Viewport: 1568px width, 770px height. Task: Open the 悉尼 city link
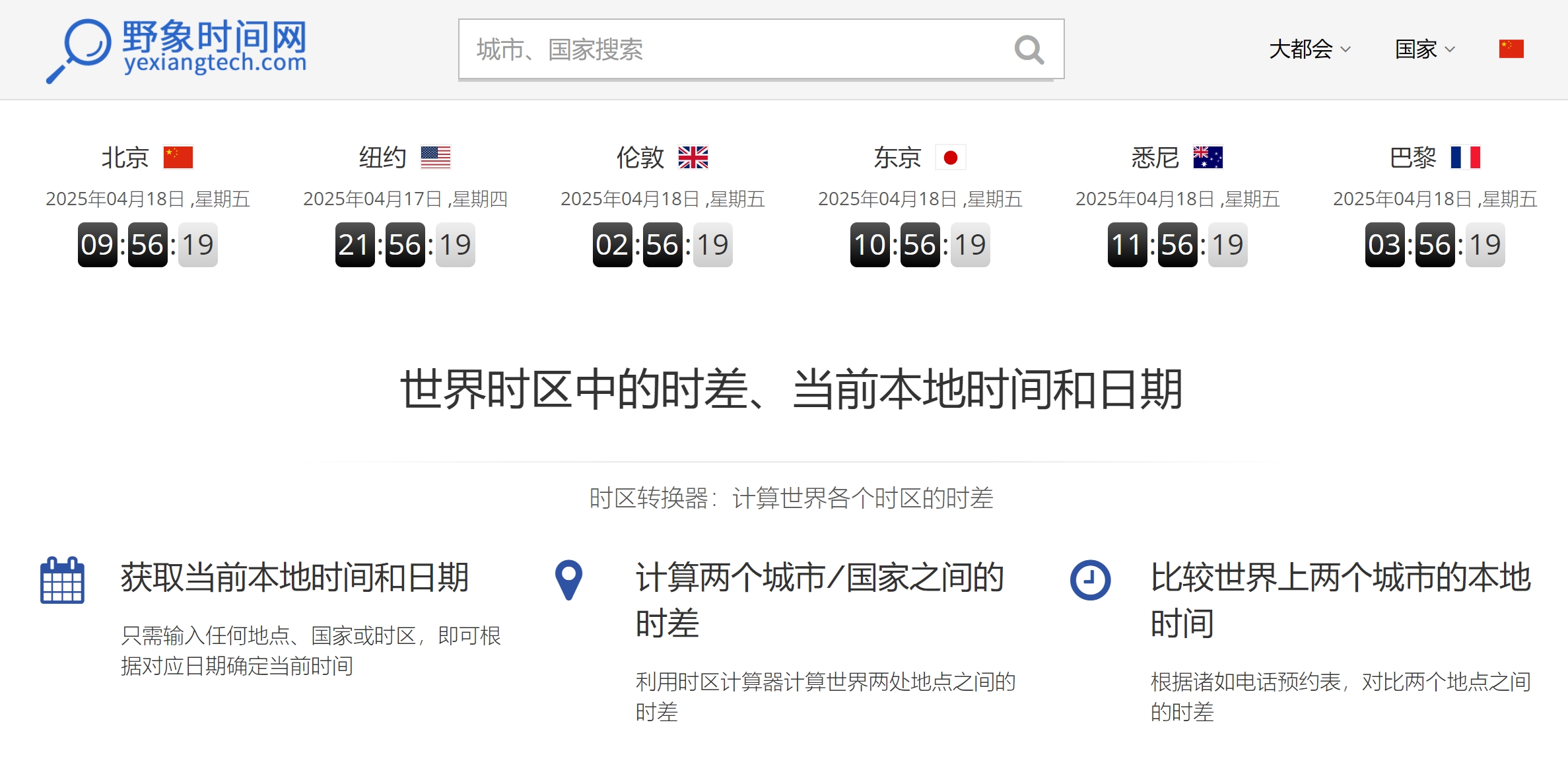tap(1155, 158)
